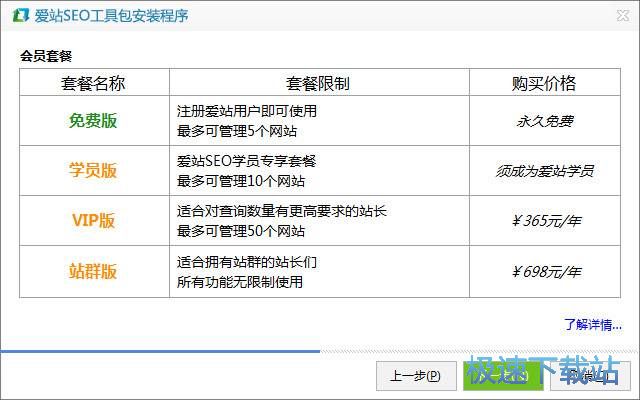The width and height of the screenshot is (640, 400).
Task: Click the 套餐限制 column header
Action: pyautogui.click(x=318, y=83)
